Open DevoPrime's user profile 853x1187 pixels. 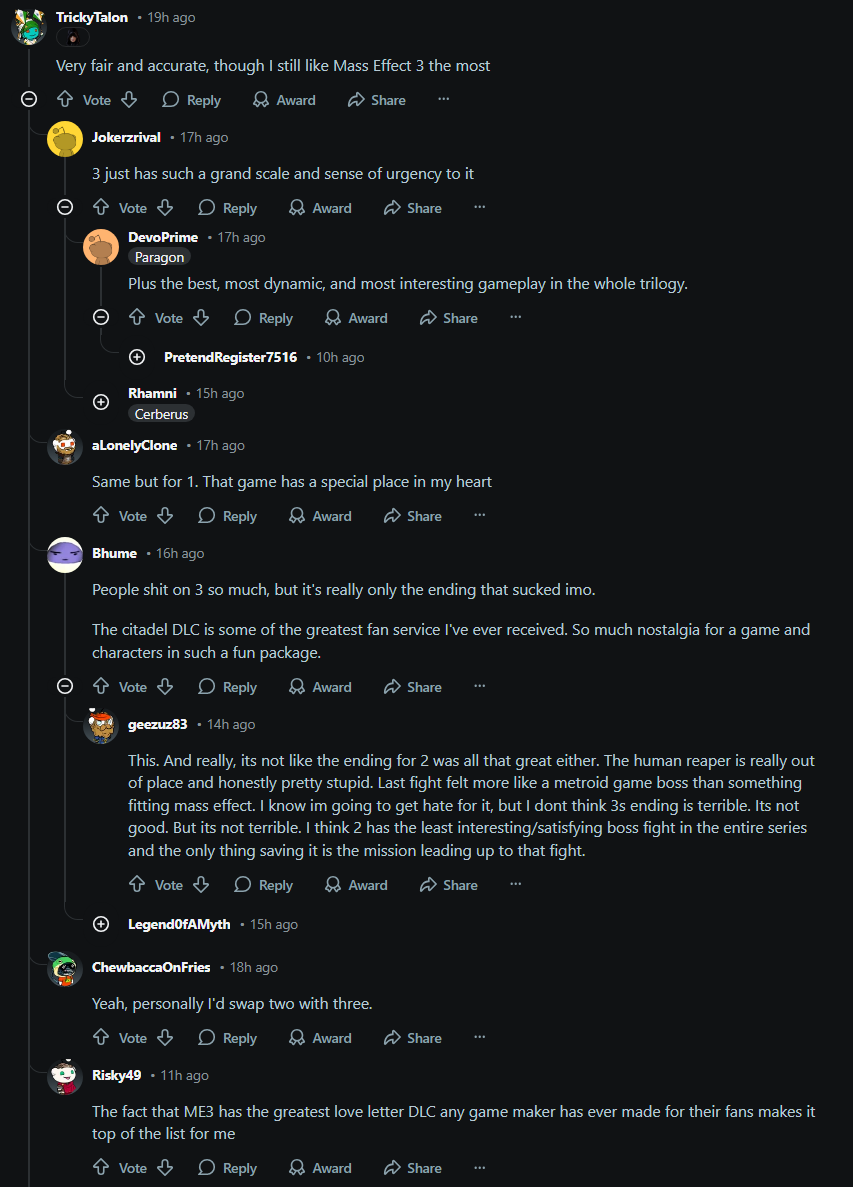coord(163,237)
